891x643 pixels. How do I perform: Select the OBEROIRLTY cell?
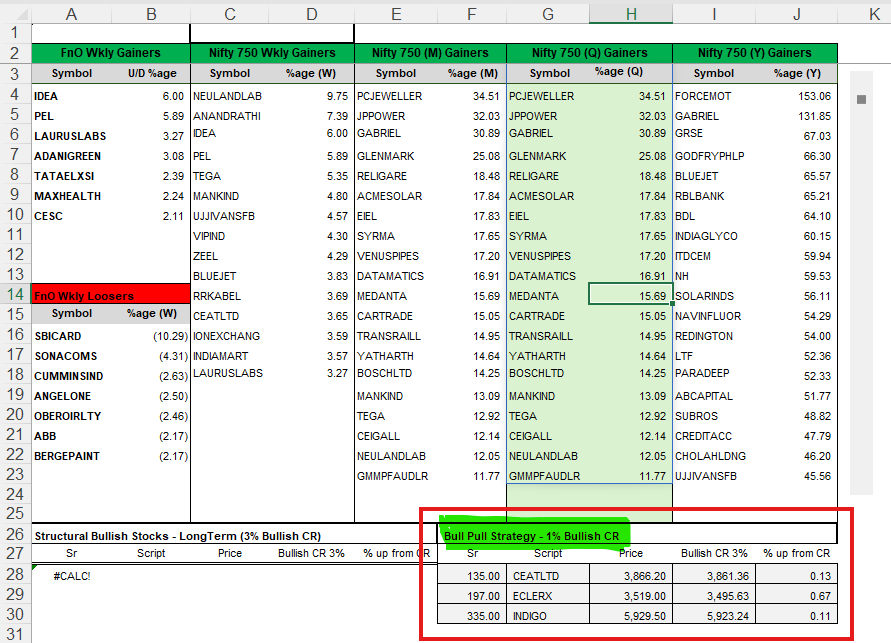71,416
